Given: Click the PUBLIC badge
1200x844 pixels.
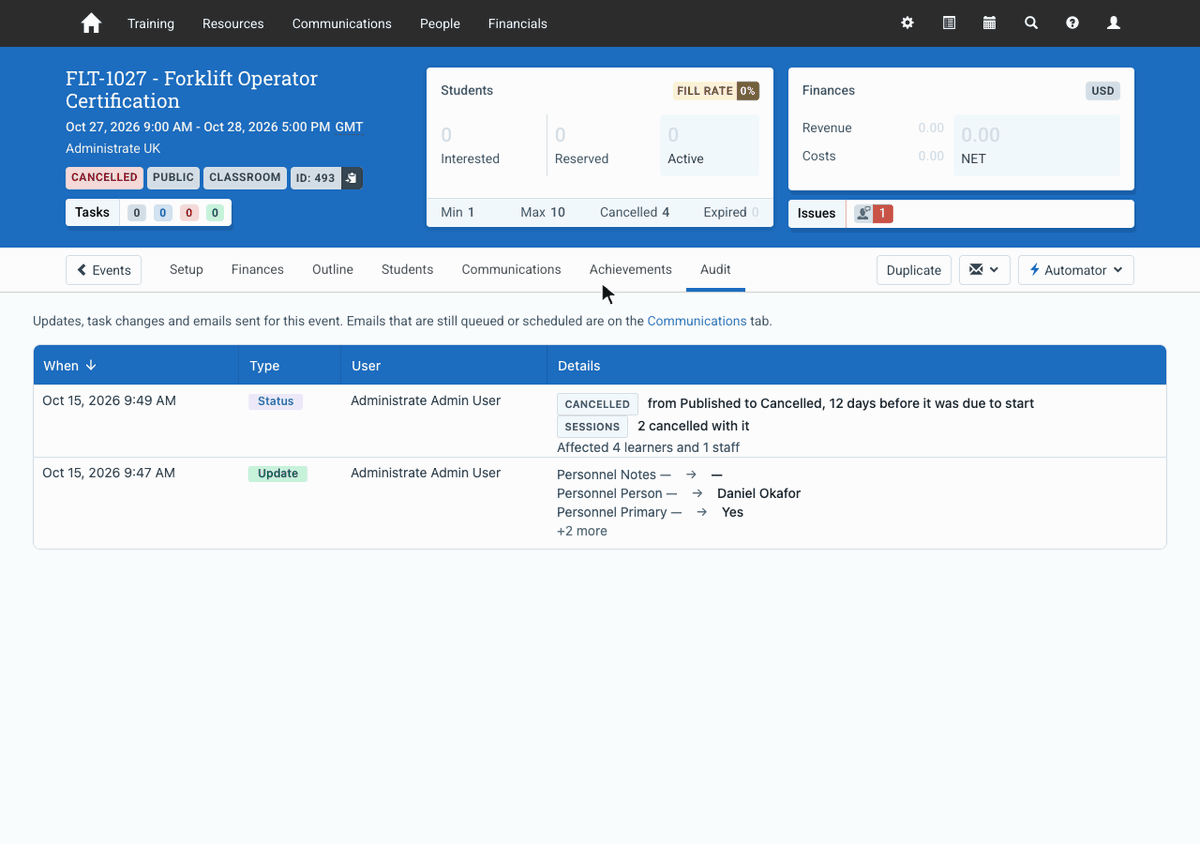Looking at the screenshot, I should click(x=174, y=178).
